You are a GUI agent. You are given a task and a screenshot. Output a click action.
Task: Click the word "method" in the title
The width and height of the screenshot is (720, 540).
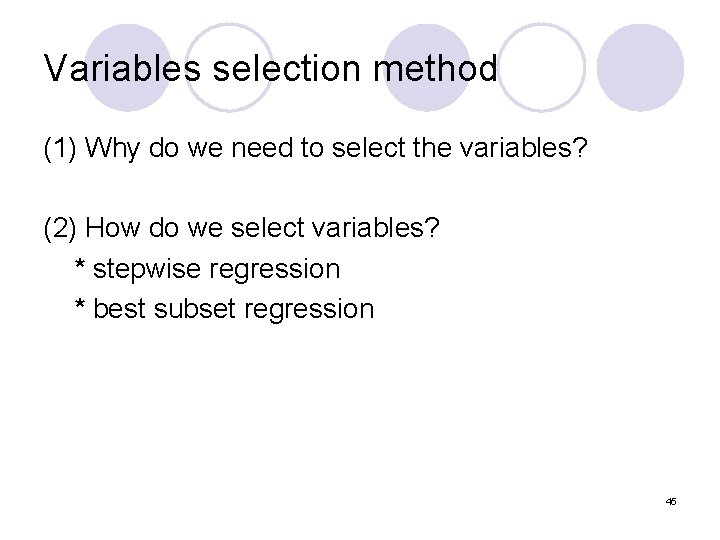coord(436,69)
